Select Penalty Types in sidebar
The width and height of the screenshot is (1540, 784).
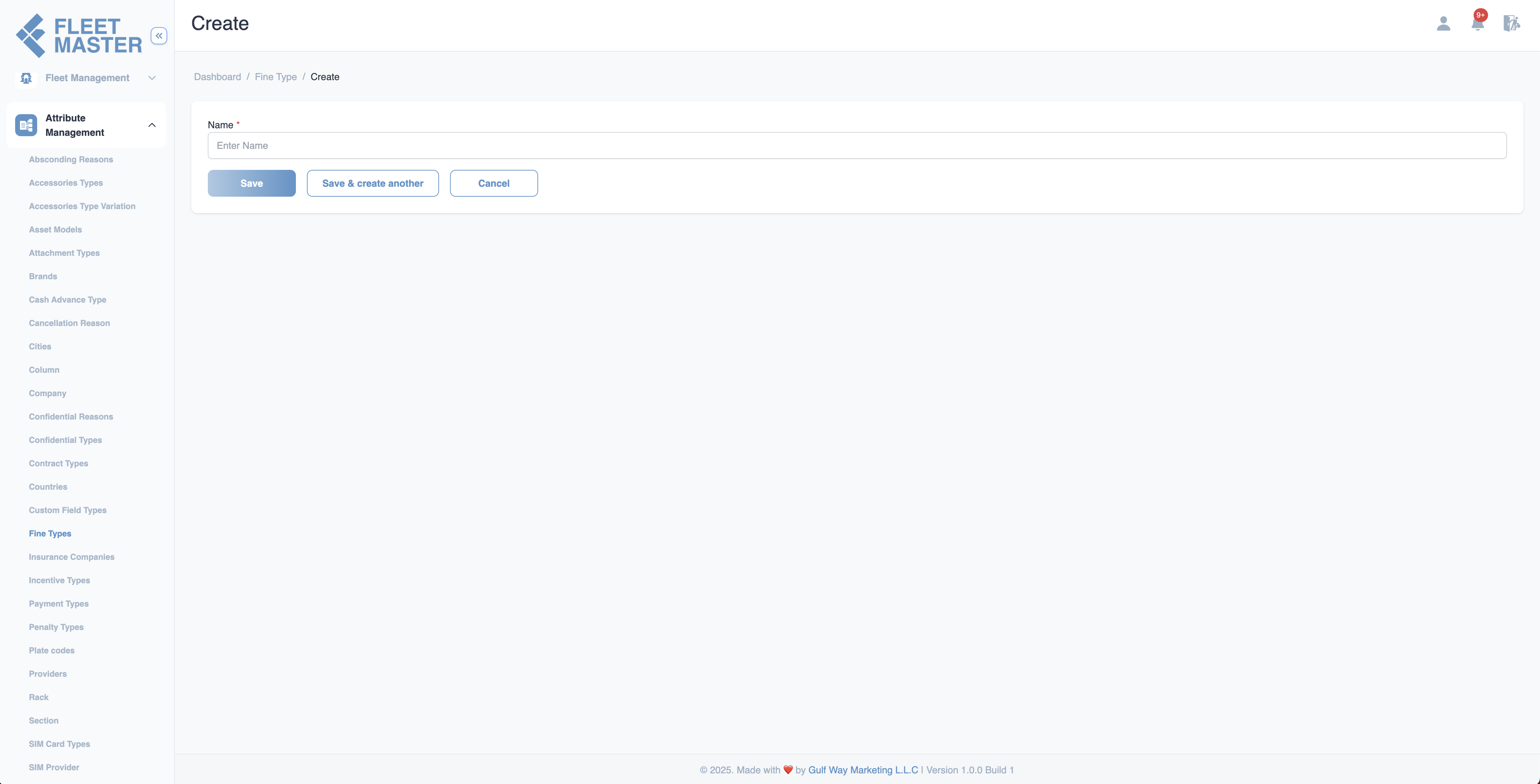56,627
